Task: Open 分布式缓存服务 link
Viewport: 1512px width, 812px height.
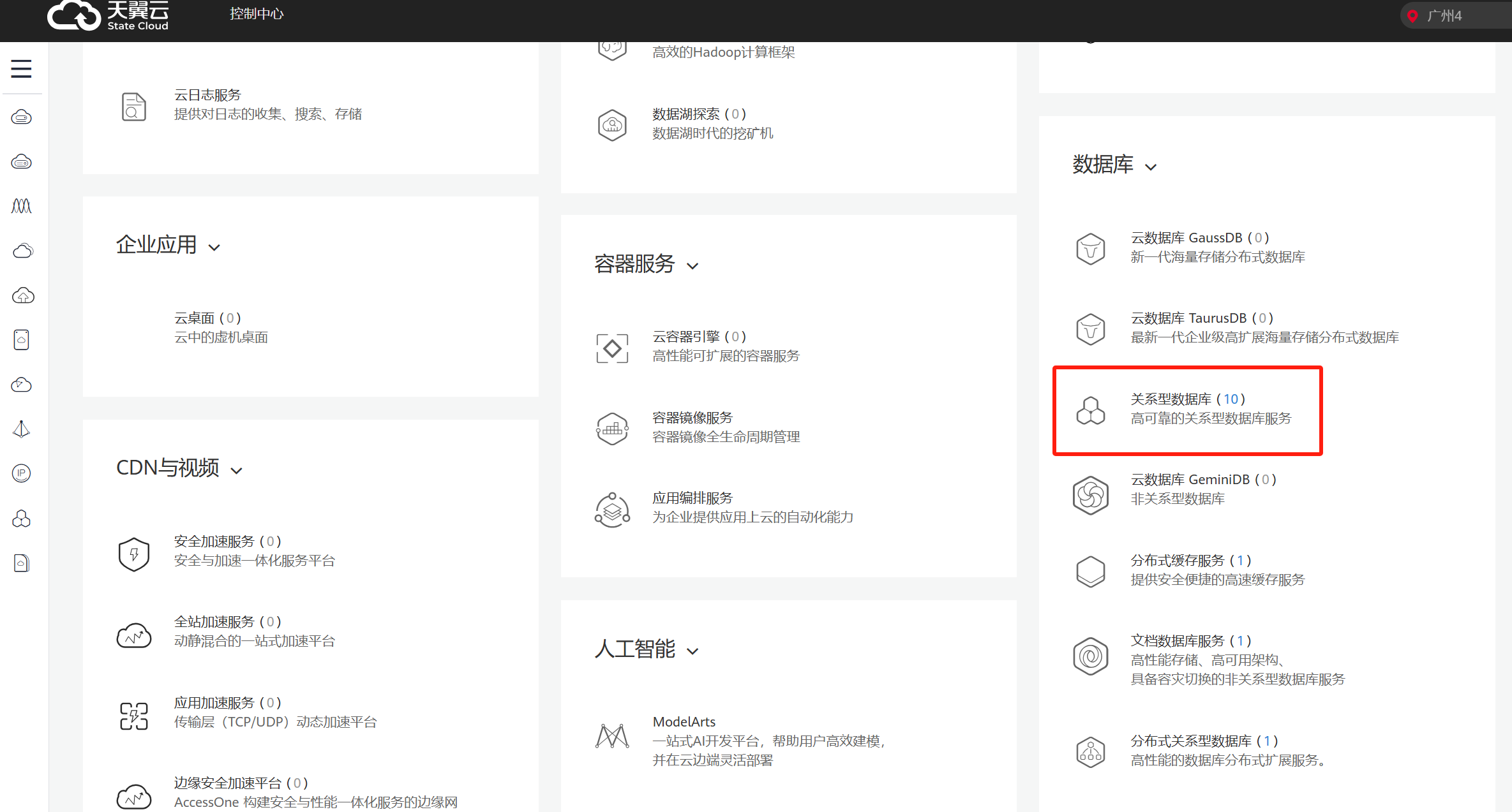Action: pyautogui.click(x=1191, y=561)
